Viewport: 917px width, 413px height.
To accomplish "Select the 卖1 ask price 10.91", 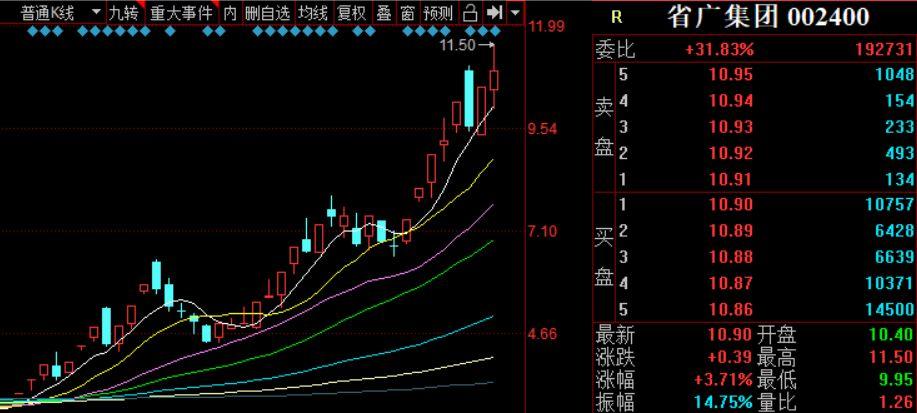I will (731, 179).
